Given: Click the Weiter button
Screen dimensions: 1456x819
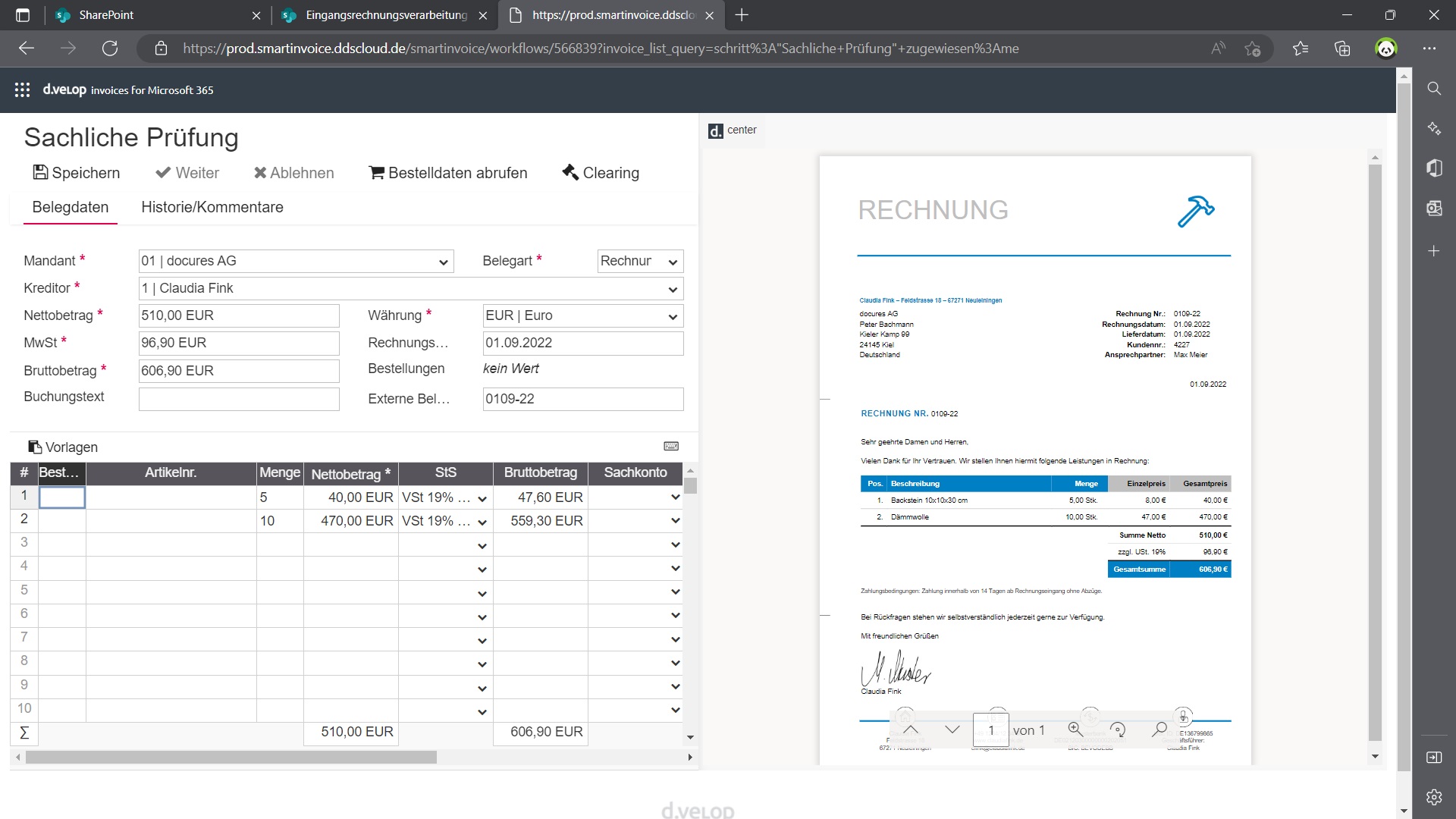Looking at the screenshot, I should pyautogui.click(x=187, y=173).
